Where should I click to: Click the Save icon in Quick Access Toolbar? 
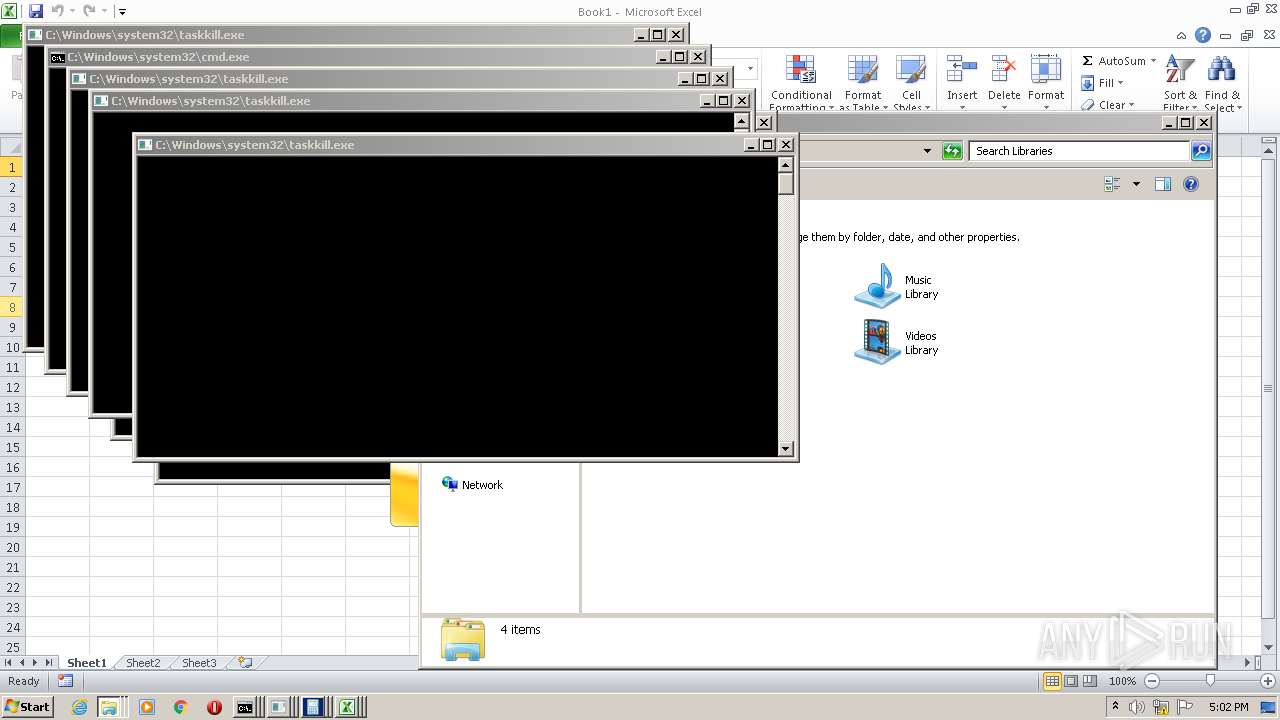pos(36,11)
